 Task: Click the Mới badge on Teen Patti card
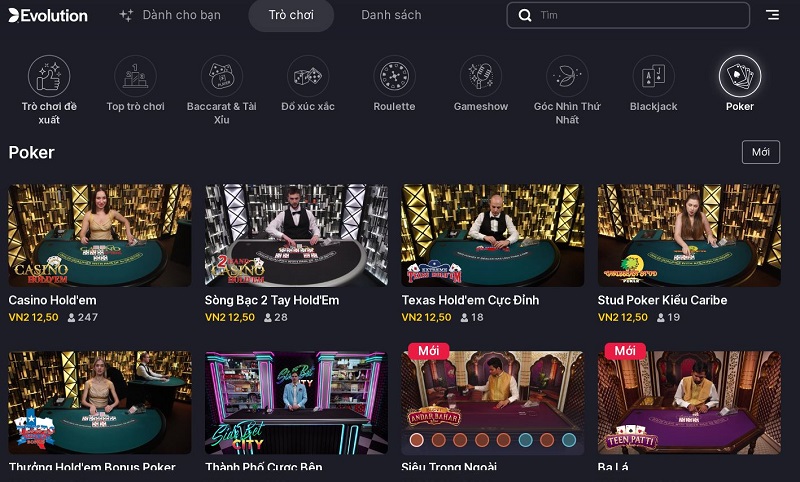(625, 351)
